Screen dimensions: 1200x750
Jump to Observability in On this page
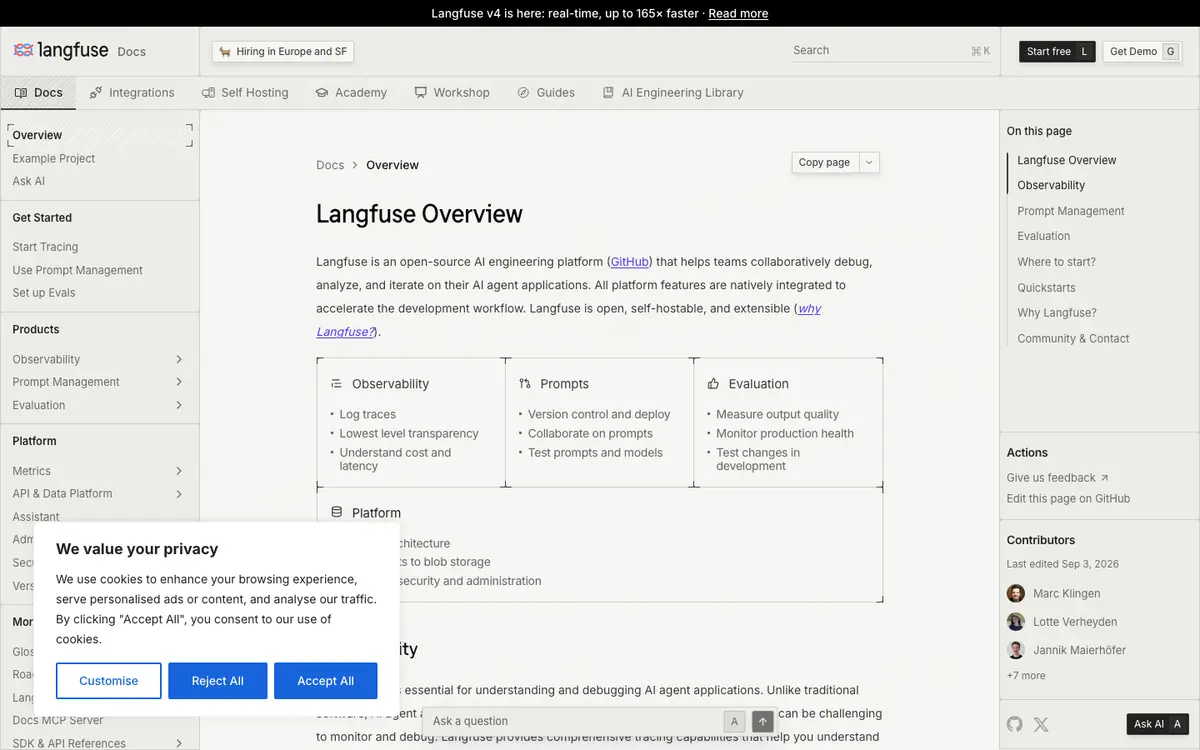tap(1051, 185)
